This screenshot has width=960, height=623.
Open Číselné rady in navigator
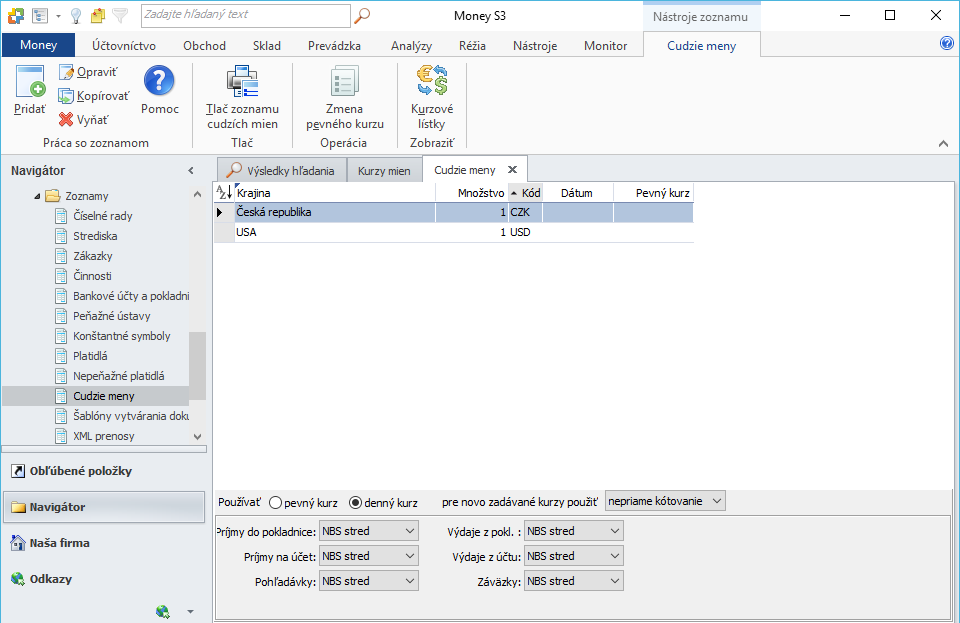click(x=102, y=215)
